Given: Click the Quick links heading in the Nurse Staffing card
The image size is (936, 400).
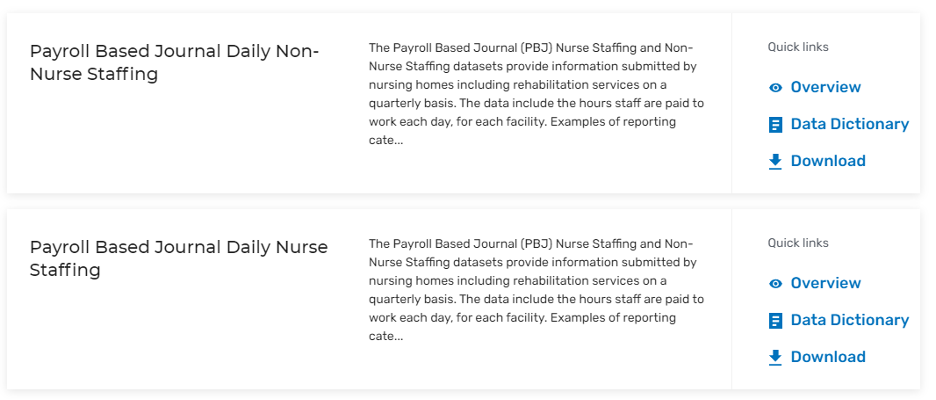Looking at the screenshot, I should tap(798, 243).
